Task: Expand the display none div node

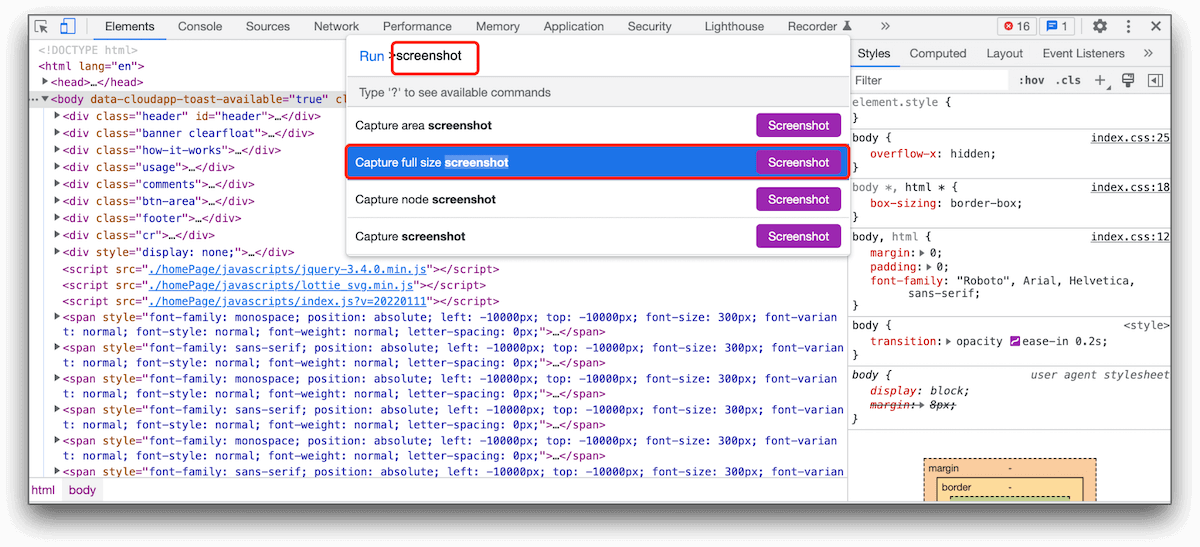Action: pyautogui.click(x=57, y=252)
